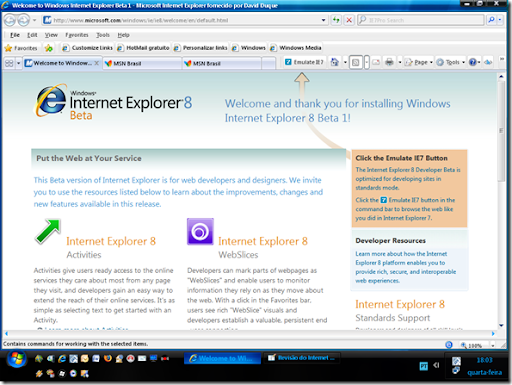Click the Revisão do Internet taskbar button
The image size is (512, 385).
tap(302, 358)
